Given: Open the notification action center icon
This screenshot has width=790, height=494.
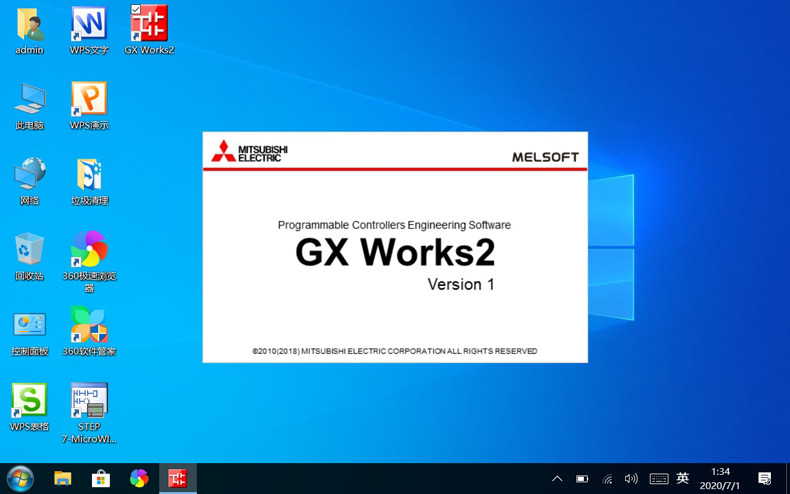Looking at the screenshot, I should coord(764,478).
